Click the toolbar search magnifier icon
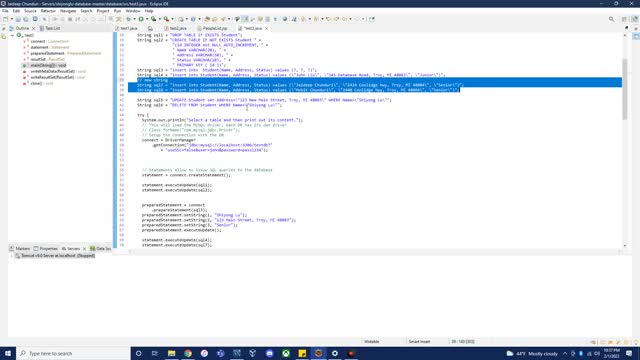This screenshot has width=640, height=360. click(x=611, y=19)
